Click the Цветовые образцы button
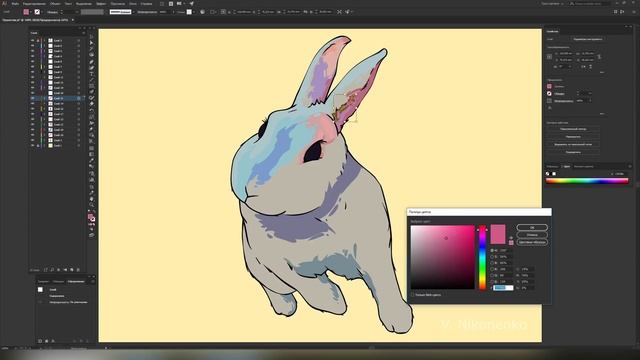640x360 pixels. tap(532, 242)
